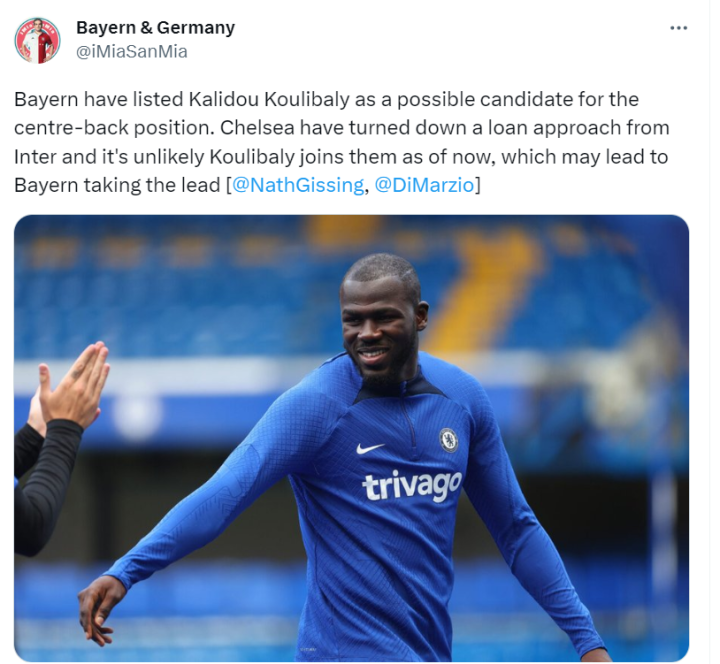720x664 pixels.
Task: Click the words Kalidou Koulibaly in tweet
Action: [269, 99]
